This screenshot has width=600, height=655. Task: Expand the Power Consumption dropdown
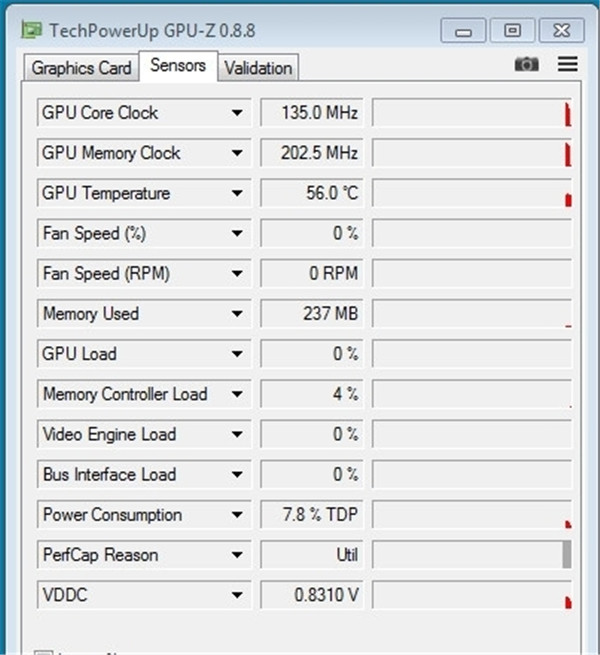coord(237,515)
